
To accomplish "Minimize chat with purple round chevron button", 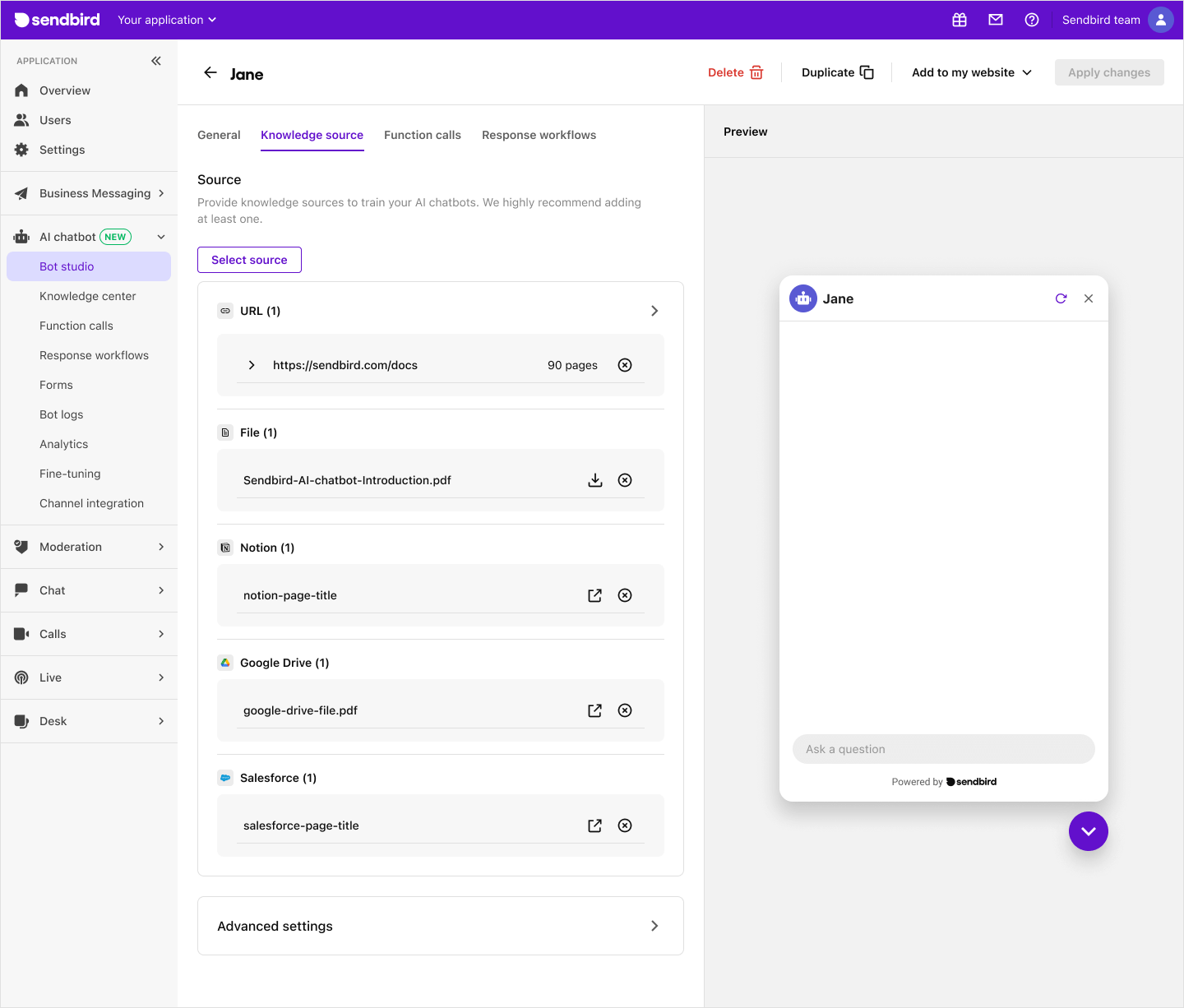I will coord(1089,831).
